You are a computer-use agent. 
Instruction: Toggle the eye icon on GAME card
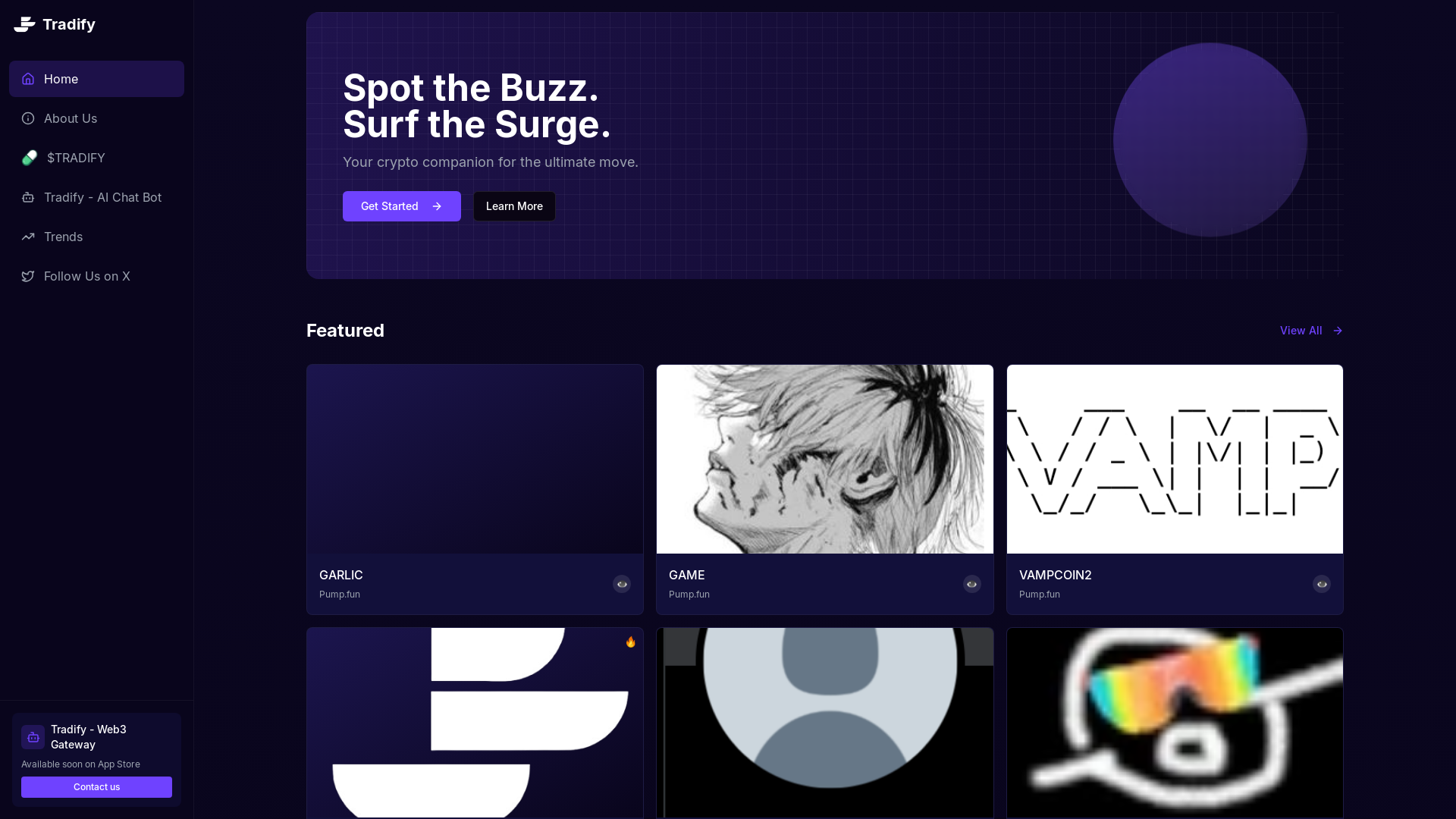(972, 584)
